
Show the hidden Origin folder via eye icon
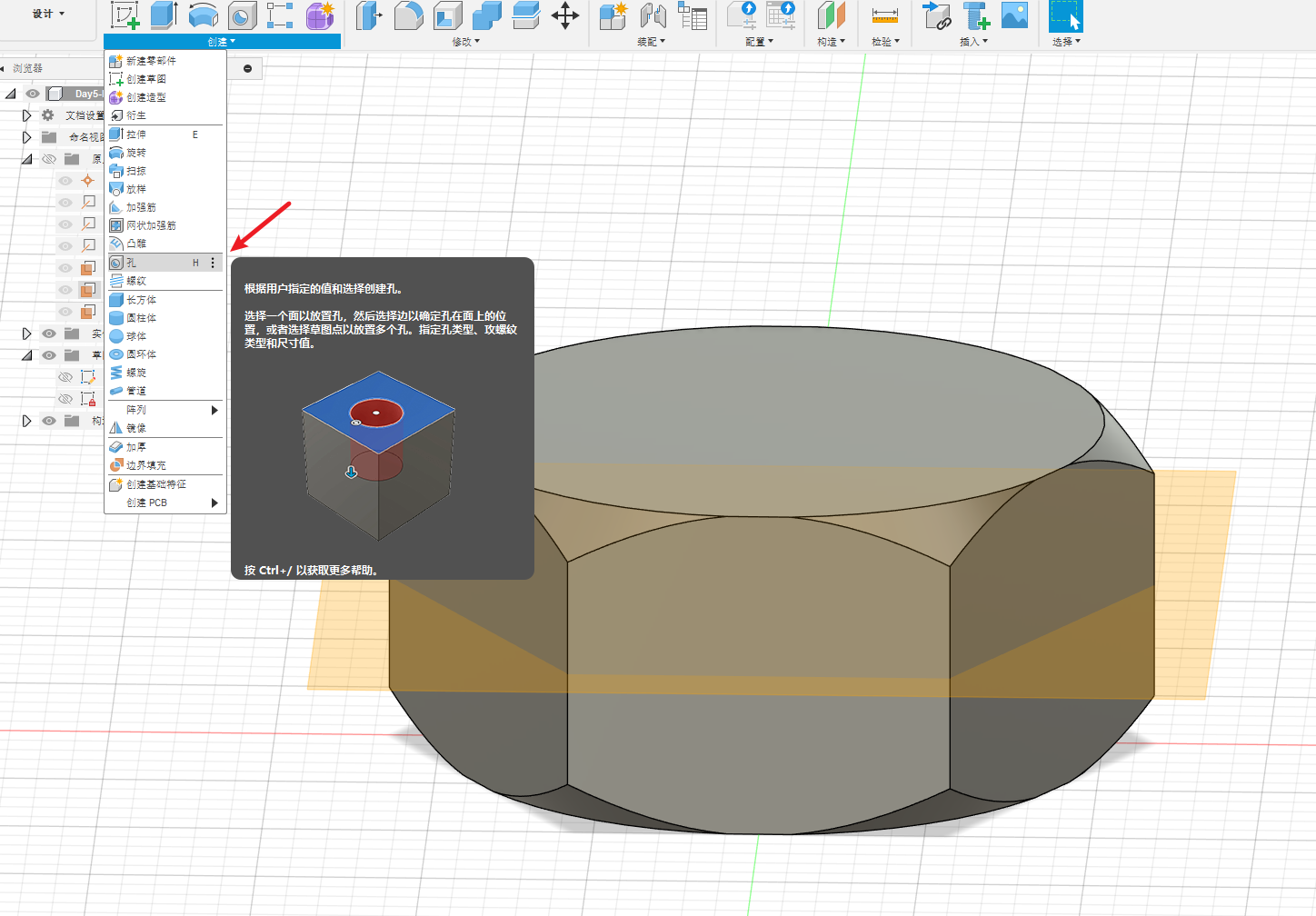[49, 159]
